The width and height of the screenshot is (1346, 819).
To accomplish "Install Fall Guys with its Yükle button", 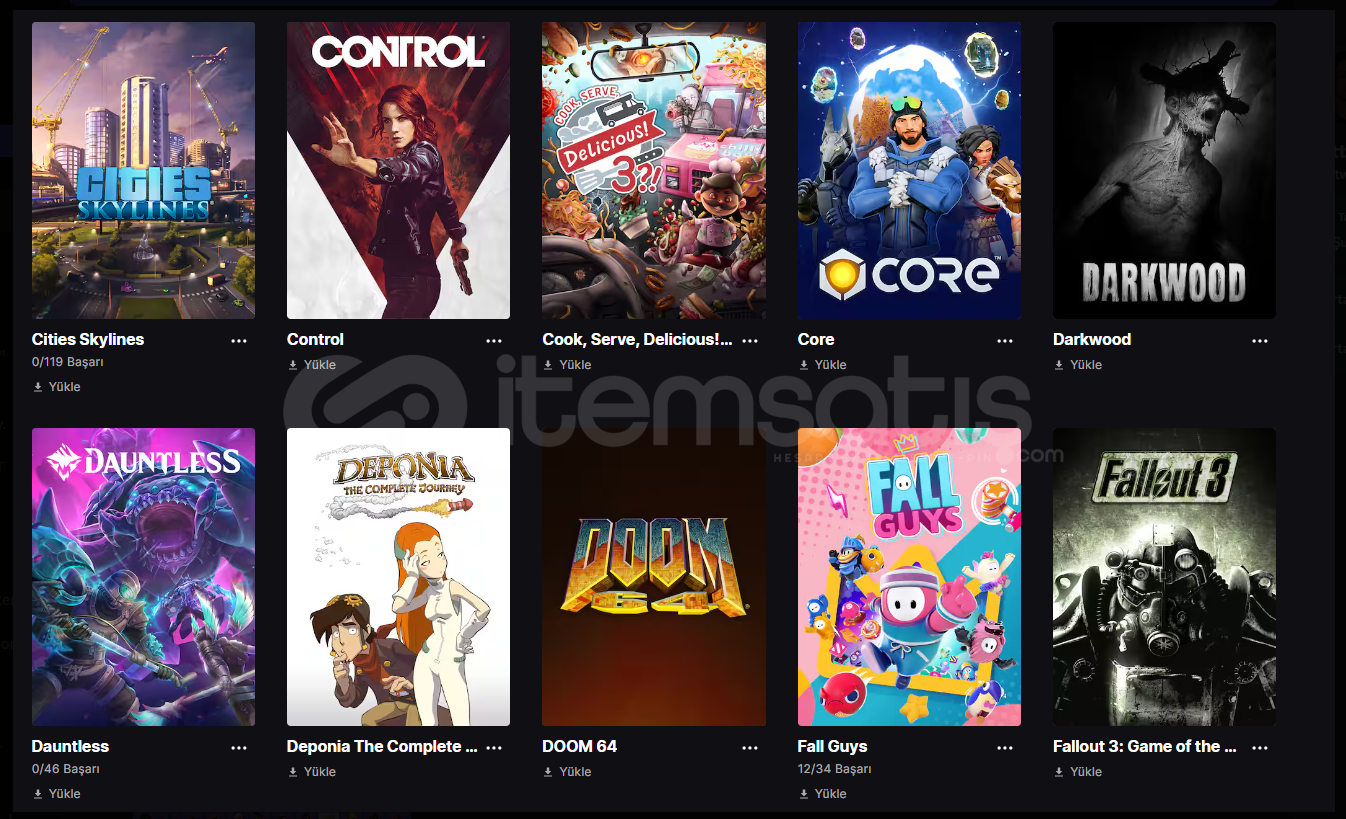I will (822, 794).
